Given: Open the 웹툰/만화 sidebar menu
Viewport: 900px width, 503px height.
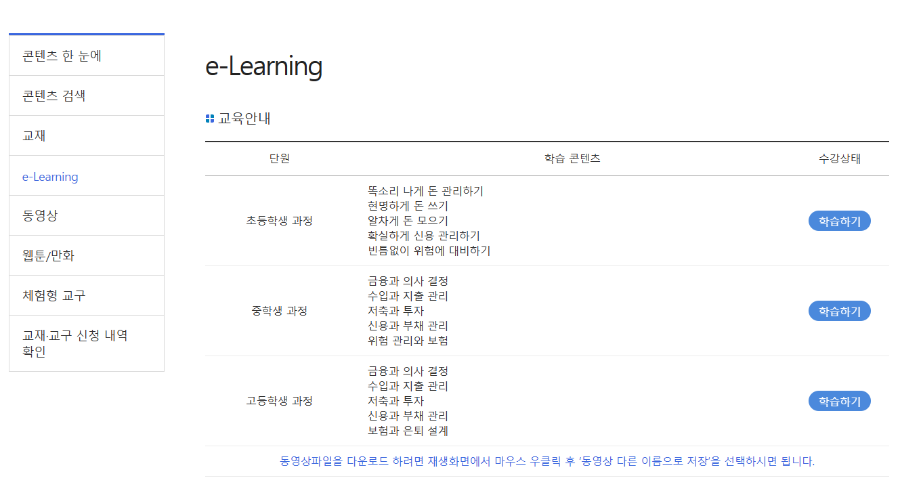Looking at the screenshot, I should point(87,256).
